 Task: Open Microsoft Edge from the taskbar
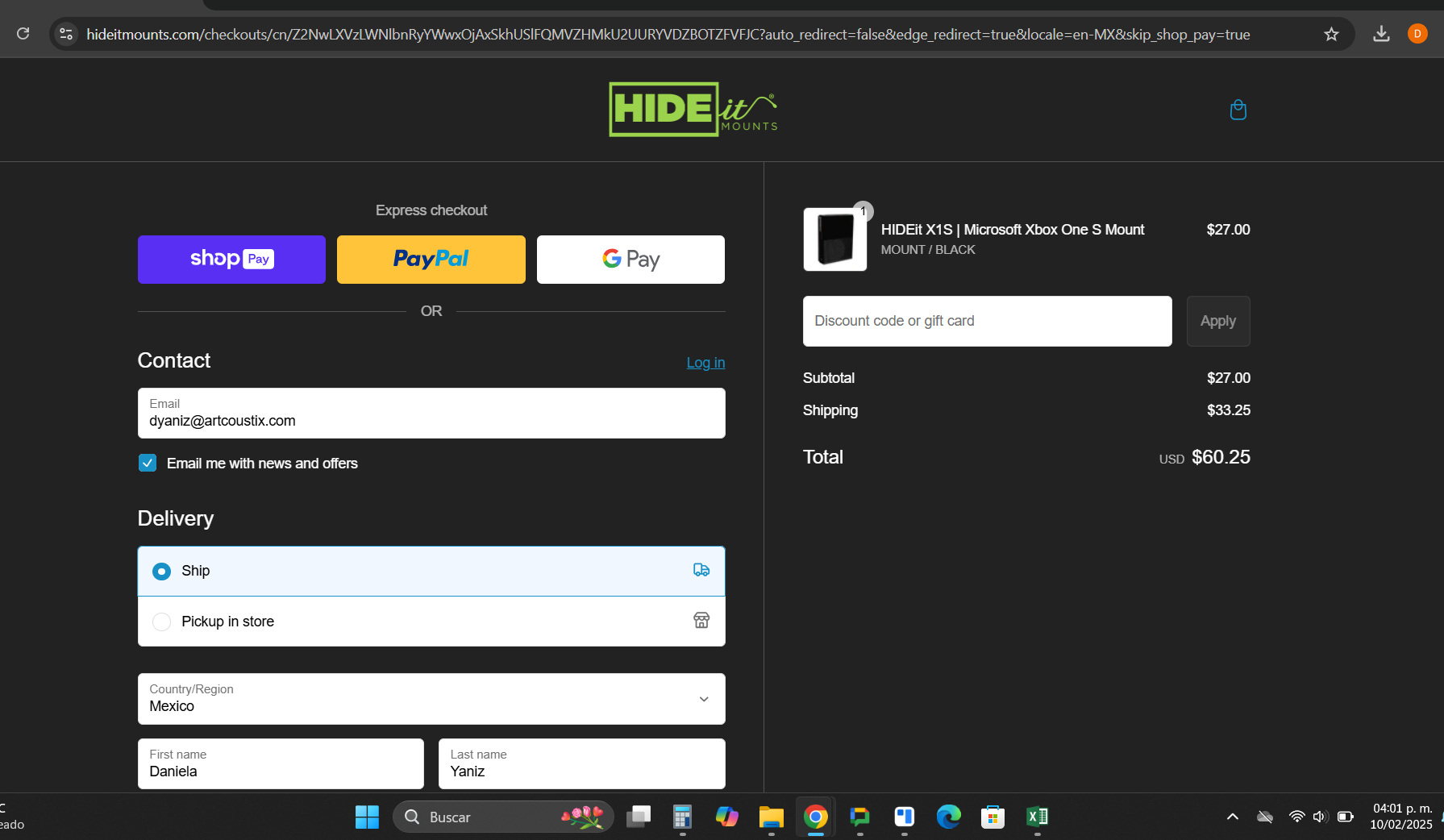tap(948, 817)
